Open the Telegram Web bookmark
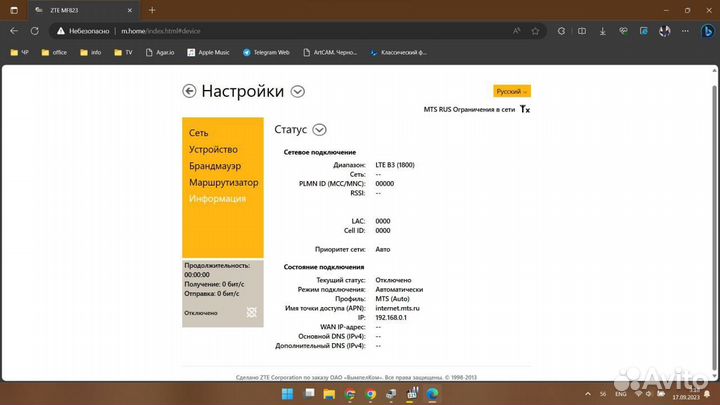720x405 pixels. 266,52
